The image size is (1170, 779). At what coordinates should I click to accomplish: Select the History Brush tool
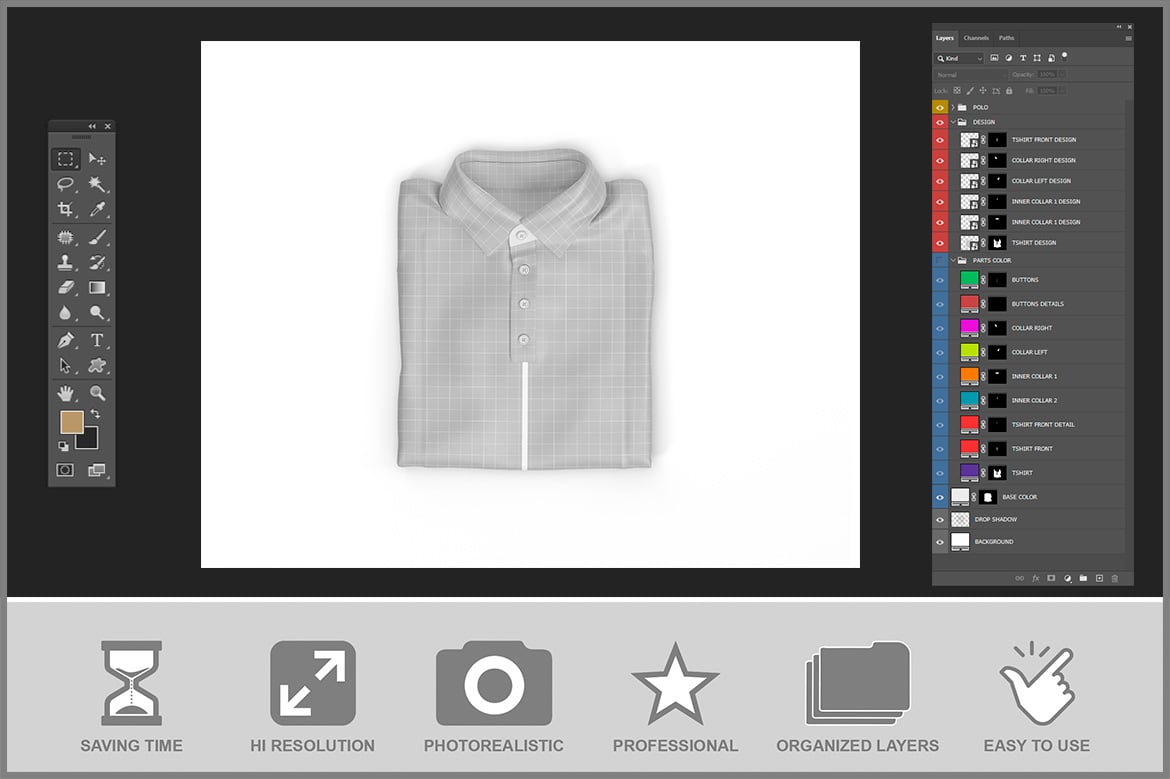point(97,262)
